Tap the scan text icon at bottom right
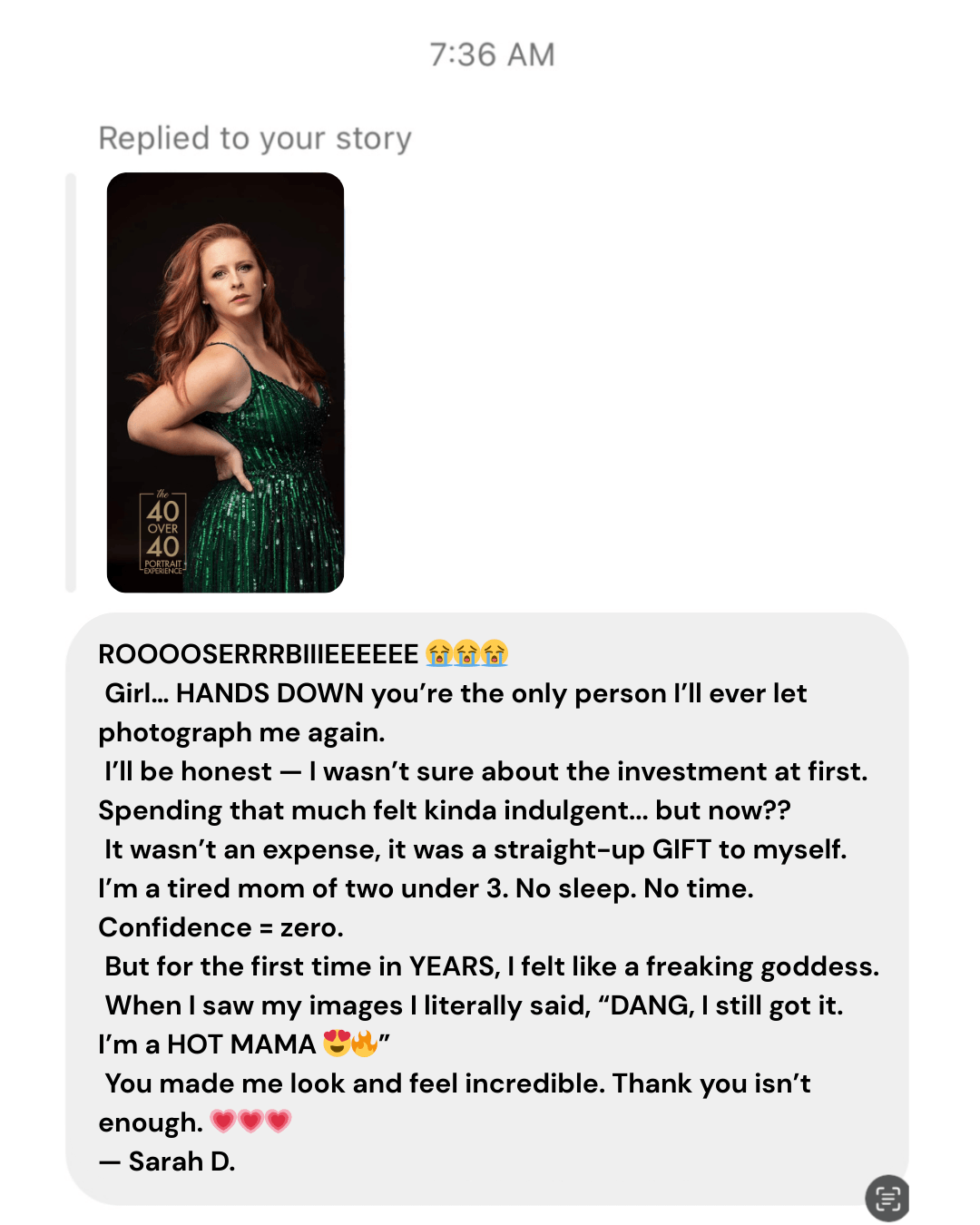Screen dimensions: 980x1225 pos(887,1198)
